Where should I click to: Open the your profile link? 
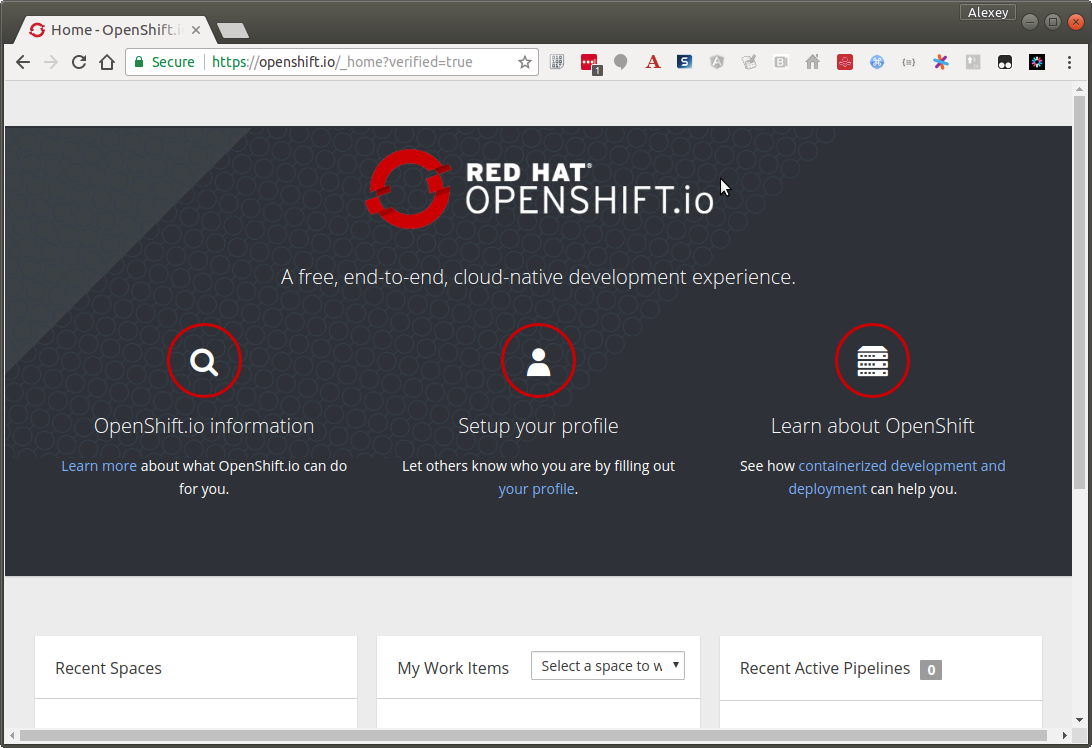[536, 489]
